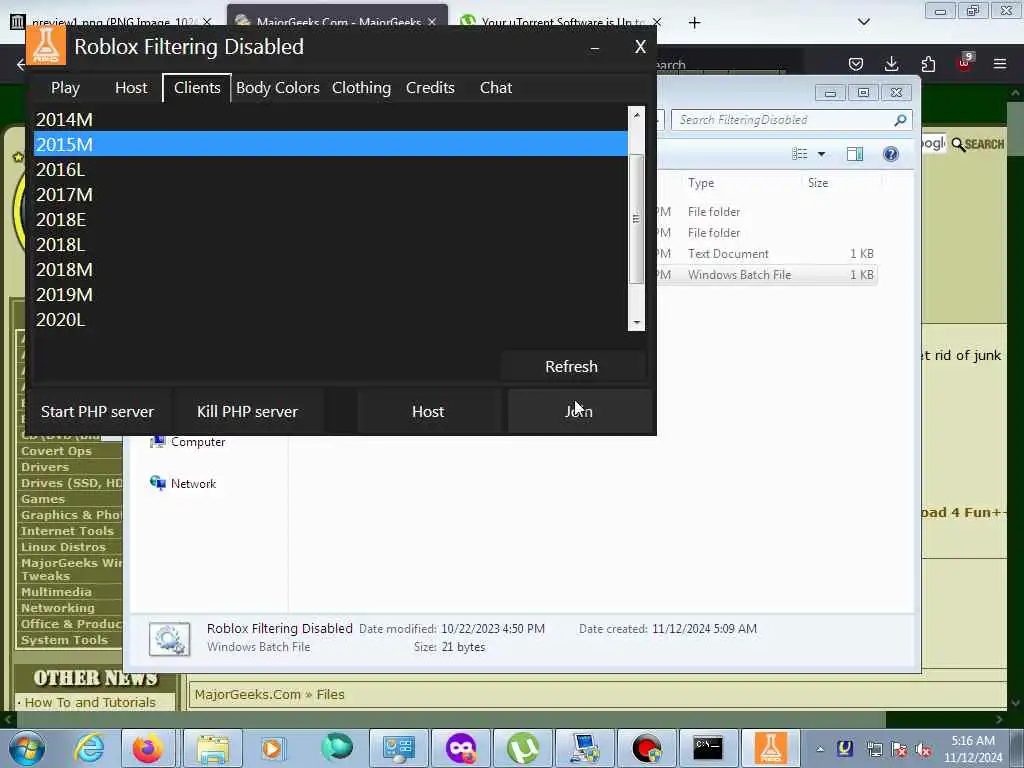Image resolution: width=1024 pixels, height=768 pixels.
Task: Sort by the Type column header
Action: coord(701,183)
